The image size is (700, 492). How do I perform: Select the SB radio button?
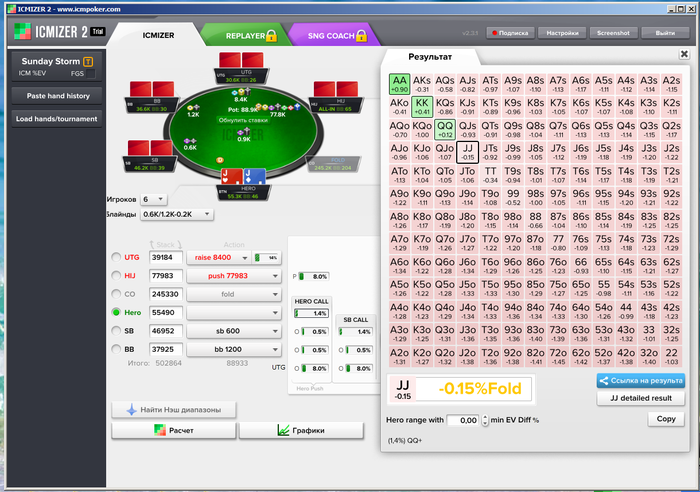click(116, 331)
